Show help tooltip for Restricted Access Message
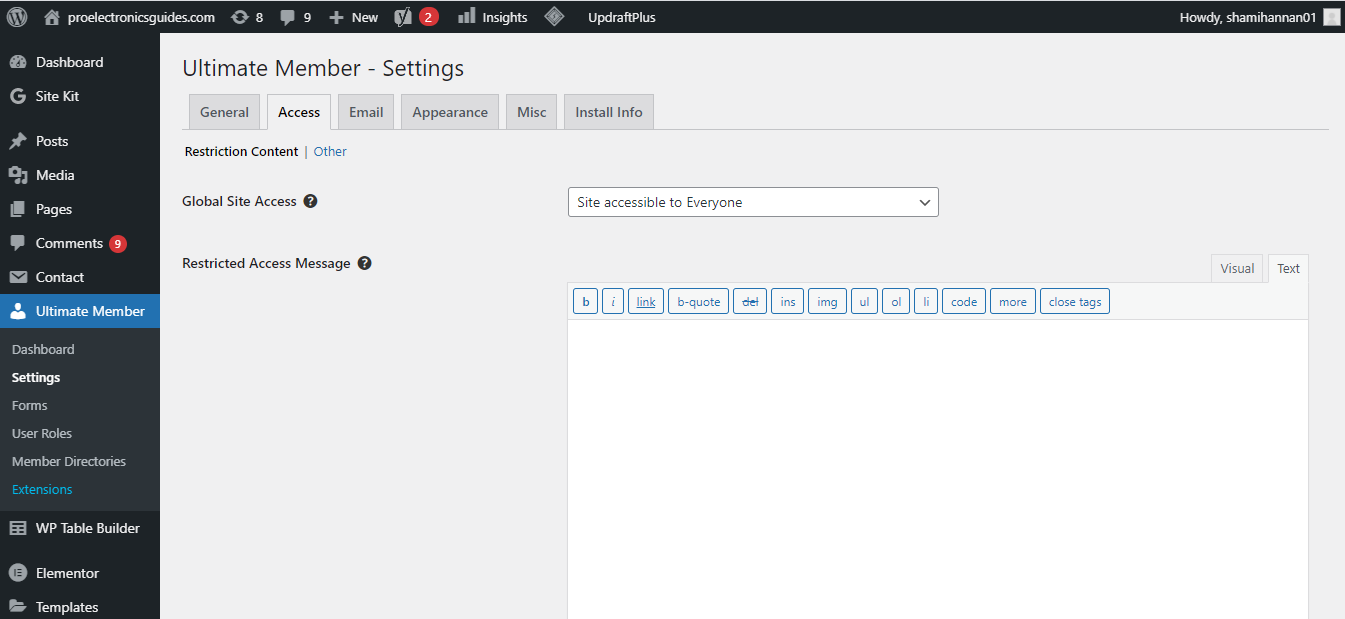 coord(364,263)
